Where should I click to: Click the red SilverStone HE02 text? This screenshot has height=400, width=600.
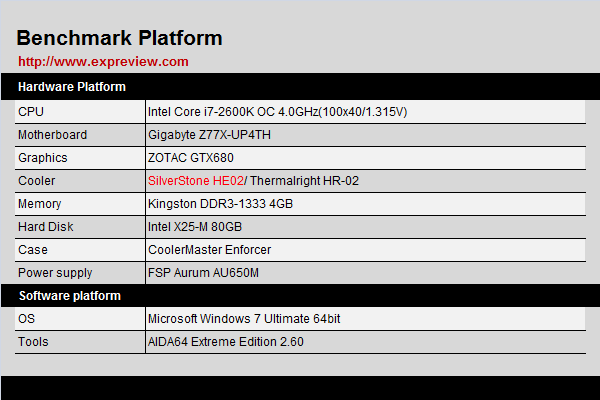coord(195,181)
